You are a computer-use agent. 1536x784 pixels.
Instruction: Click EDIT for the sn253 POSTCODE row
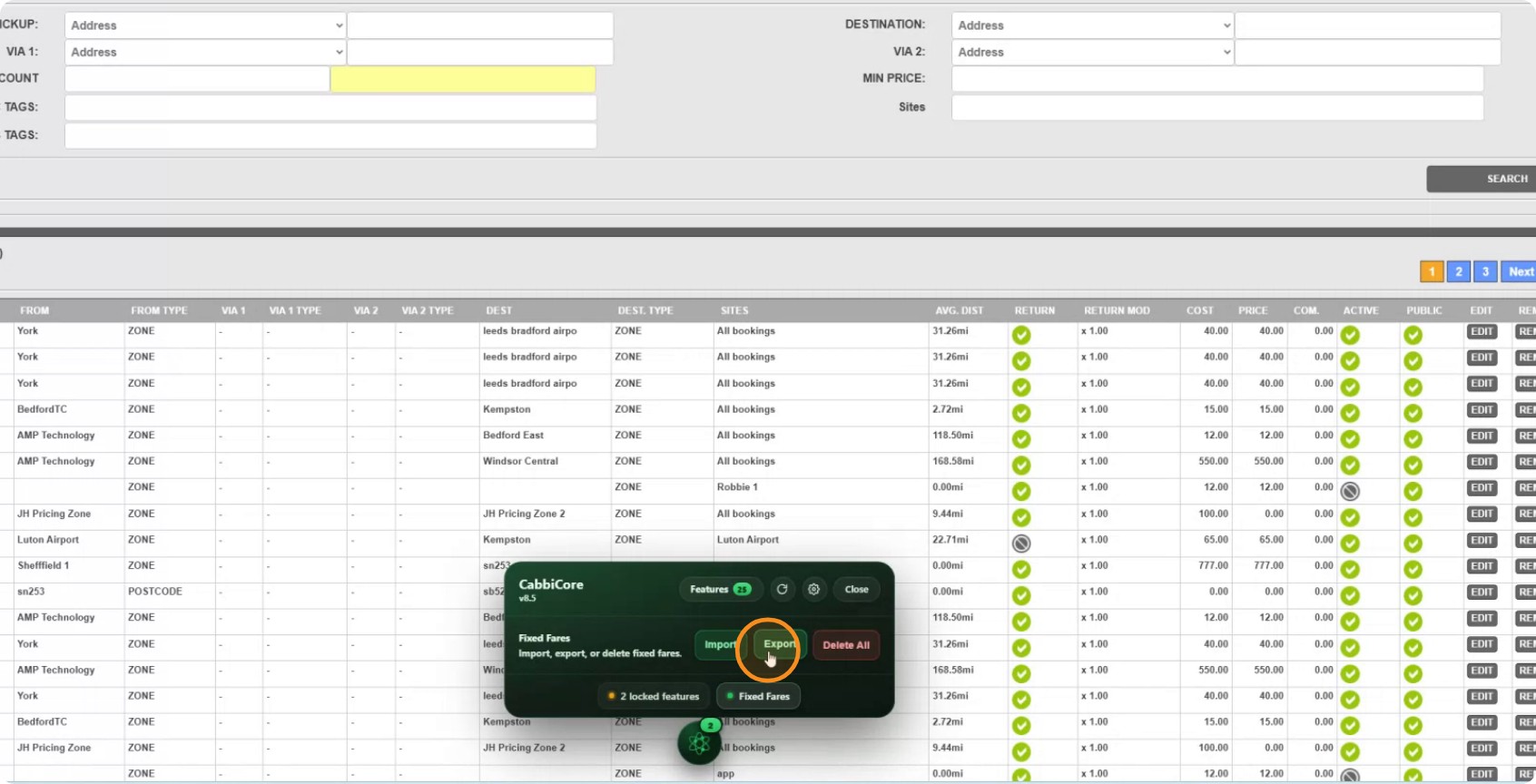[x=1482, y=593]
